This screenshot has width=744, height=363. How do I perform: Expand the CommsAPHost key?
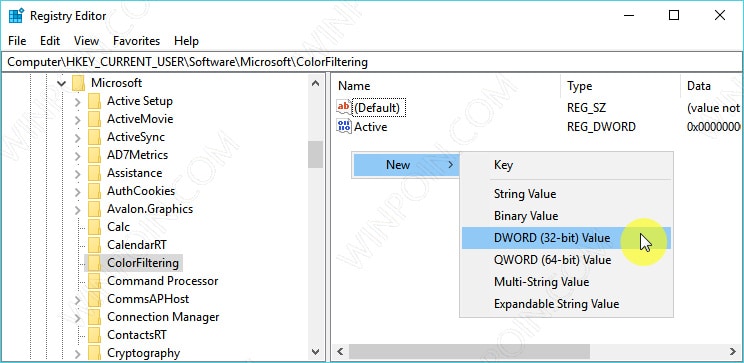click(77, 299)
